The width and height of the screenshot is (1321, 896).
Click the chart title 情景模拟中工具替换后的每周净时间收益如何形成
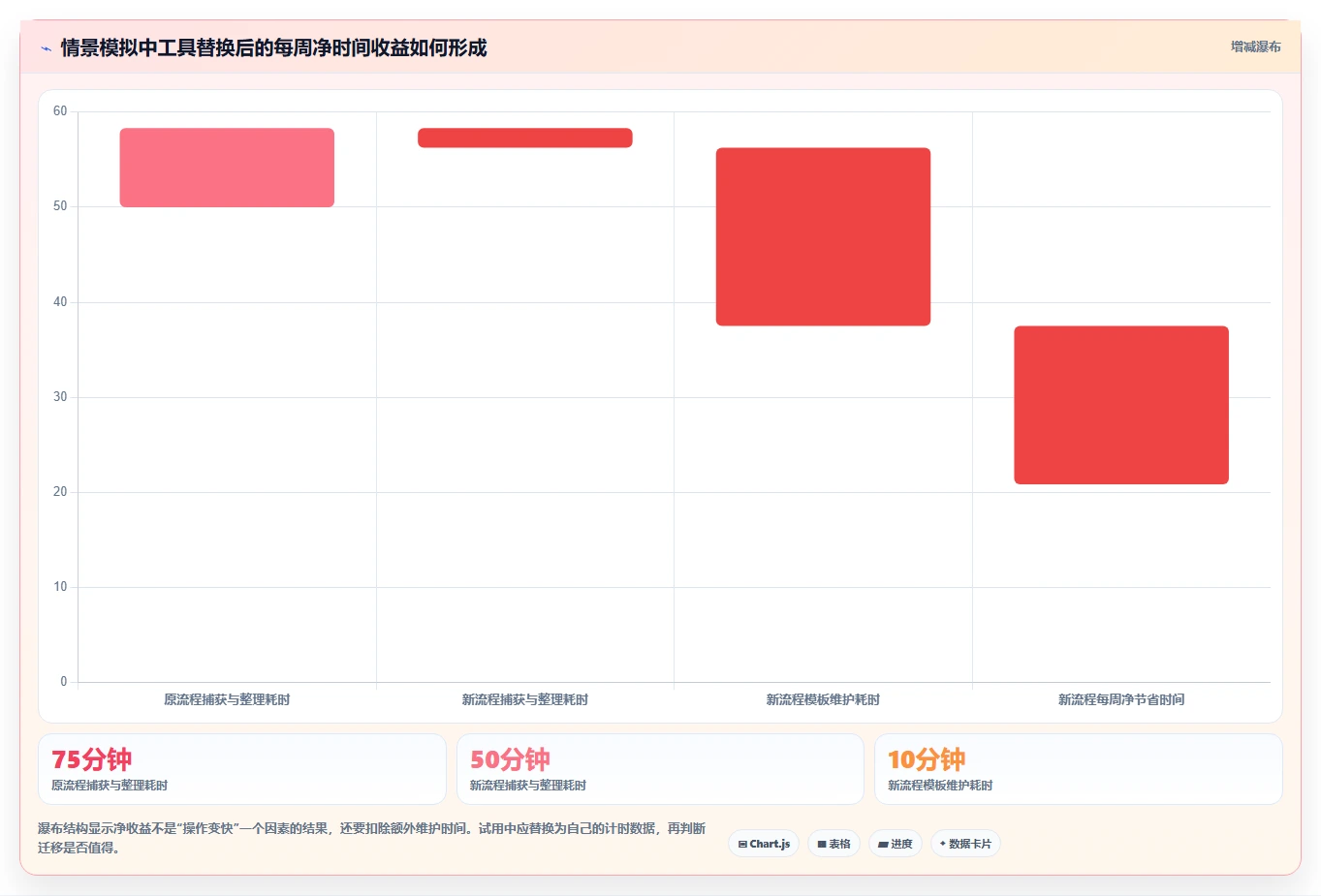point(273,47)
